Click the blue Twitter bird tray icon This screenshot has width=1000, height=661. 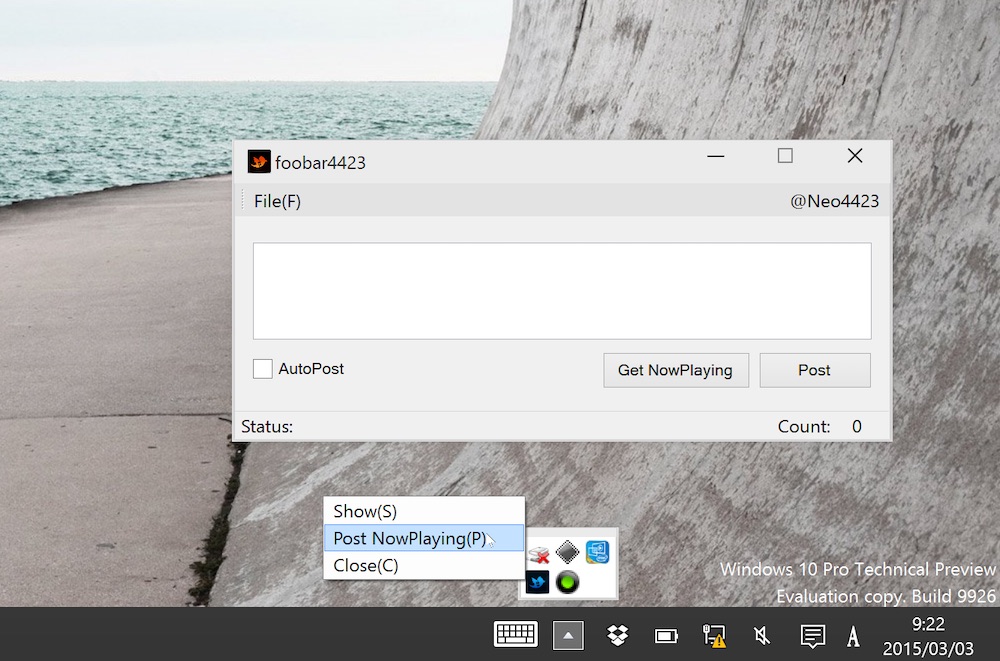coord(537,581)
